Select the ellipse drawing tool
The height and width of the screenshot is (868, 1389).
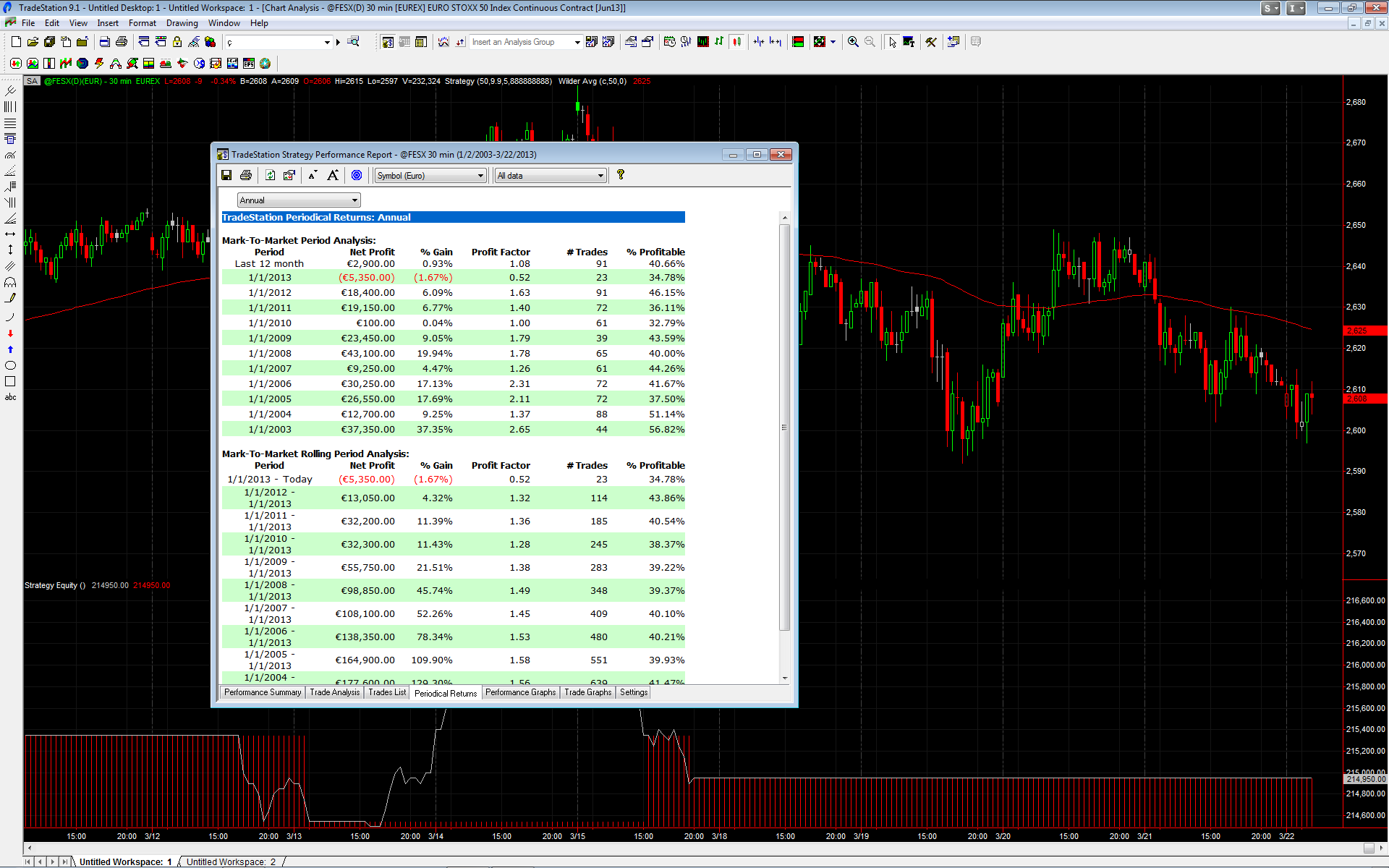point(10,365)
